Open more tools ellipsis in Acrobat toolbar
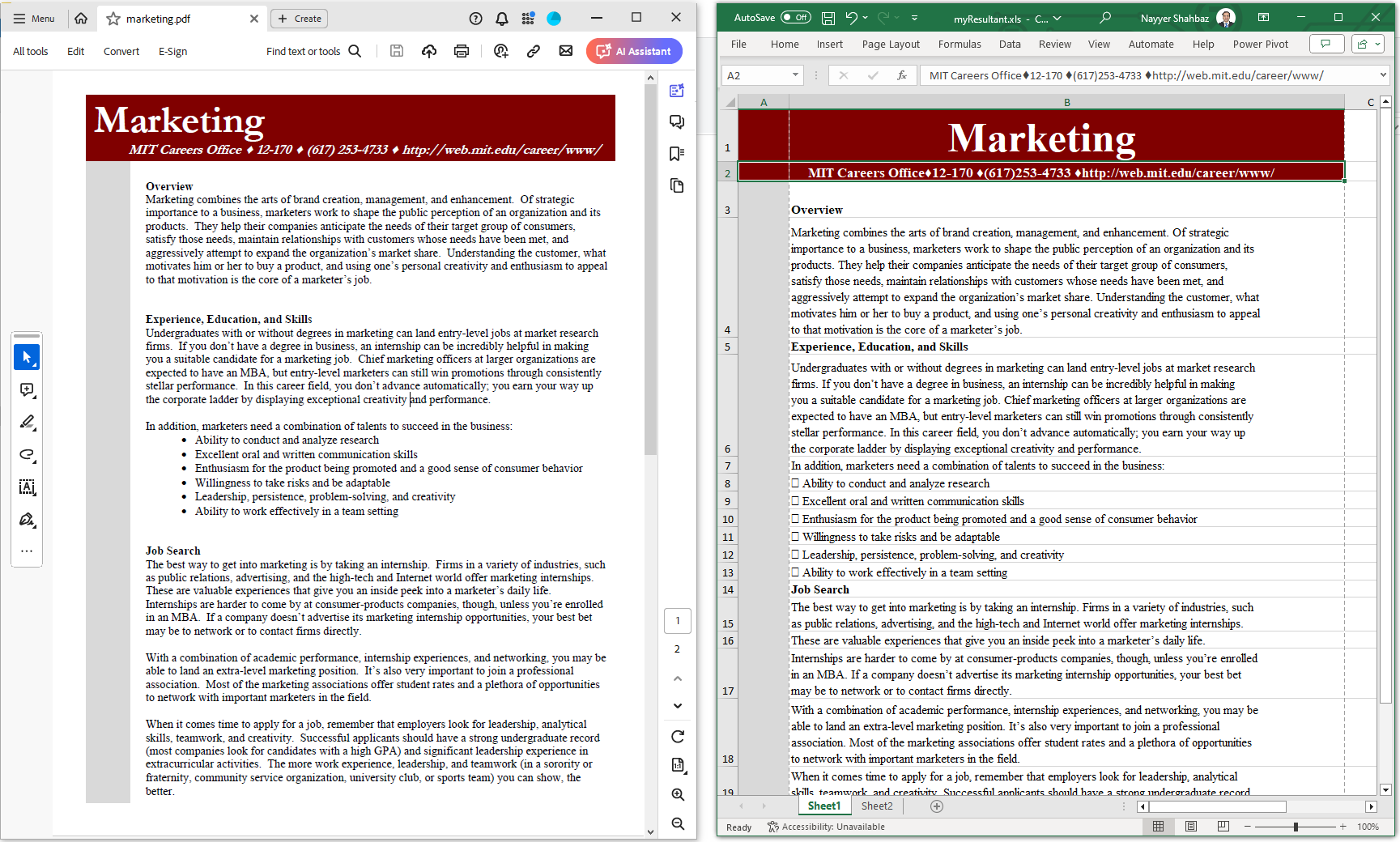Image resolution: width=1400 pixels, height=842 pixels. tap(27, 551)
